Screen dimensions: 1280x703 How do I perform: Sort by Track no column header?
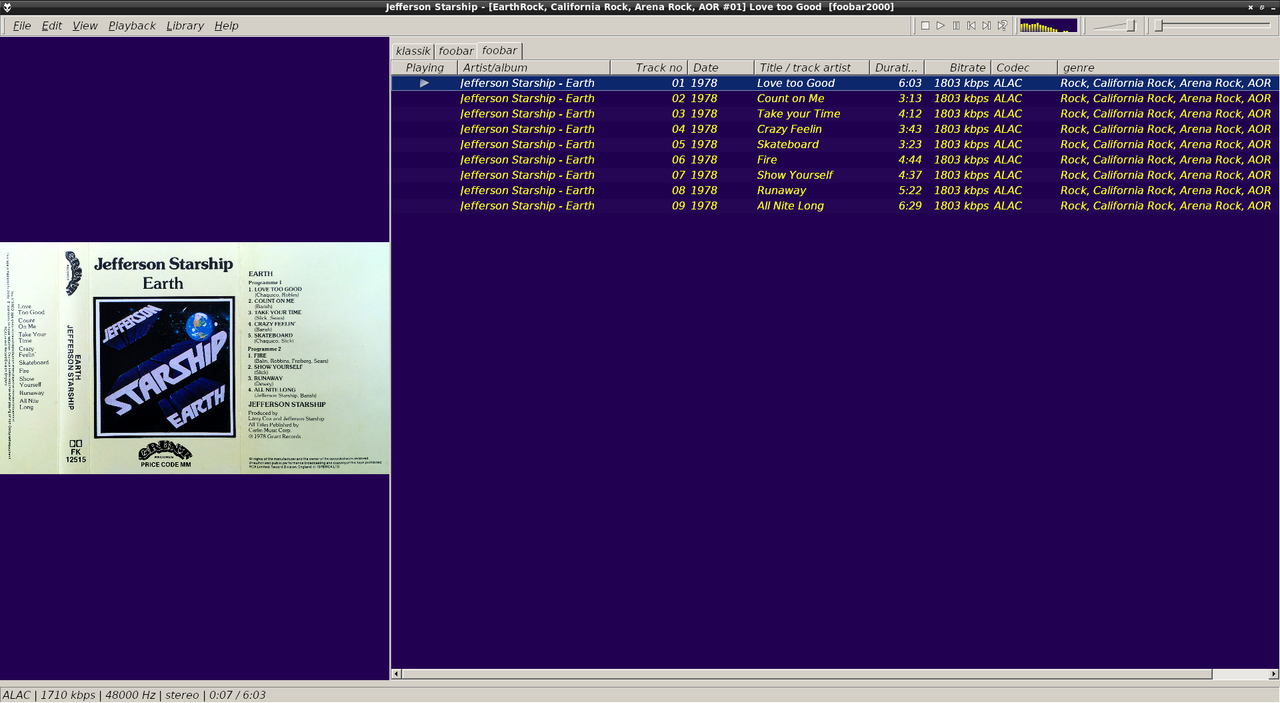(x=649, y=67)
